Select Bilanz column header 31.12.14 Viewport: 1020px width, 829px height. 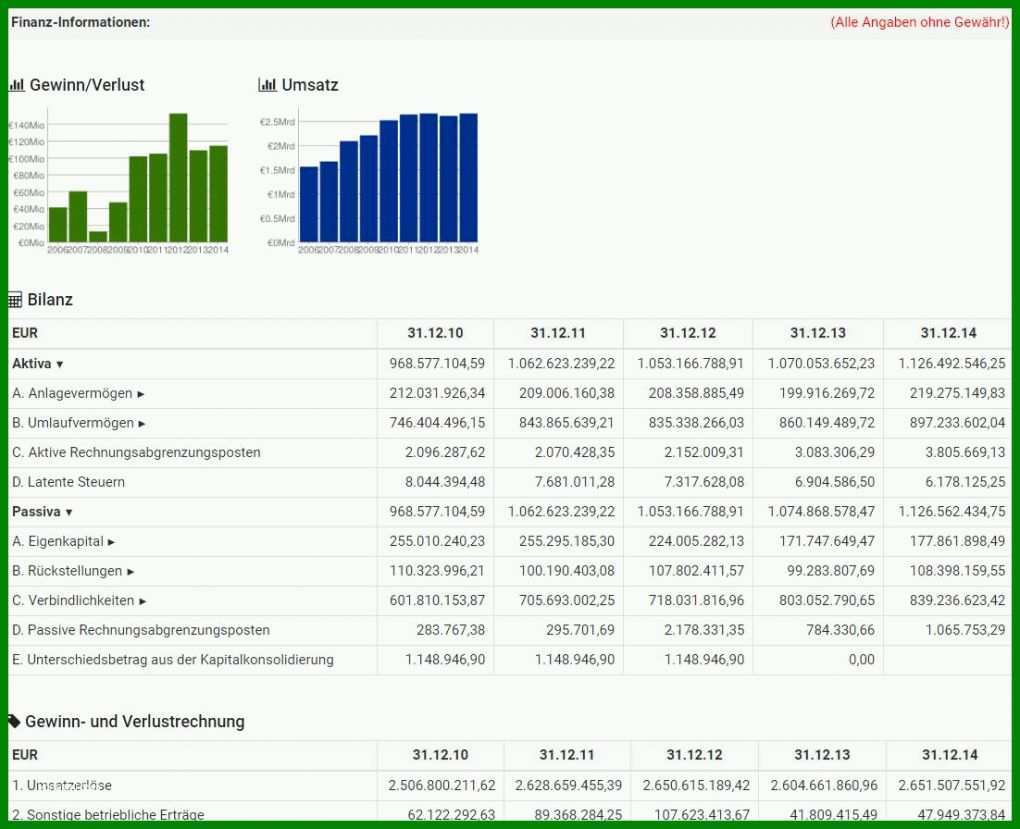pyautogui.click(x=948, y=333)
